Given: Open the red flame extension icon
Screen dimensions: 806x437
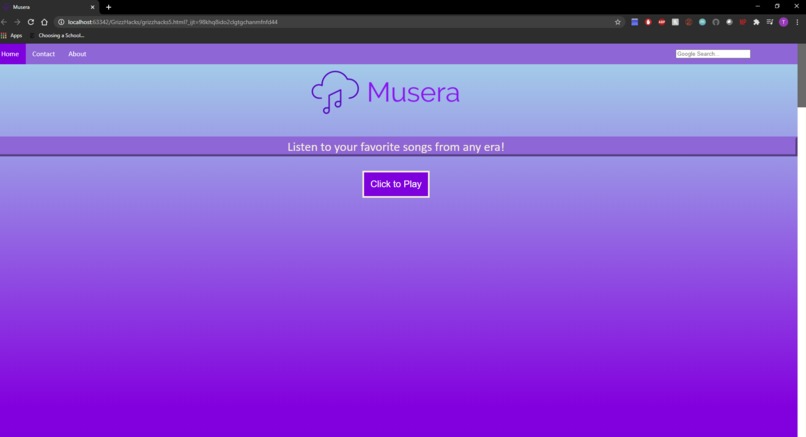Looking at the screenshot, I should 648,22.
